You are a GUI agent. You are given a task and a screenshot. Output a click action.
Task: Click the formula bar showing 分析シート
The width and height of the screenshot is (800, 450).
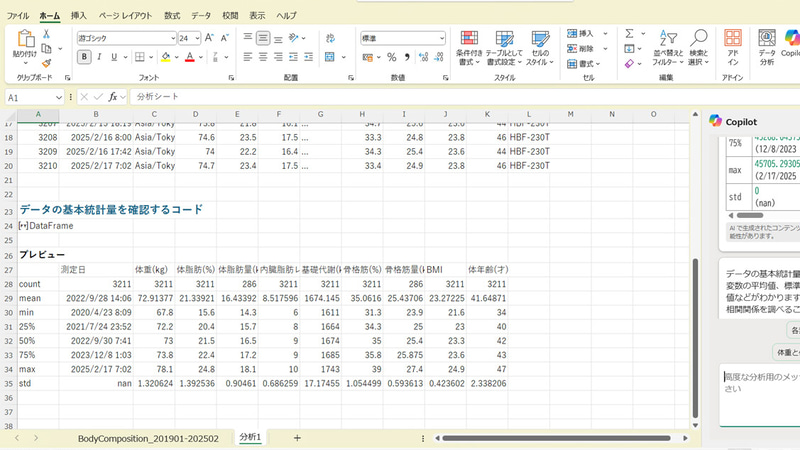[x=464, y=96]
